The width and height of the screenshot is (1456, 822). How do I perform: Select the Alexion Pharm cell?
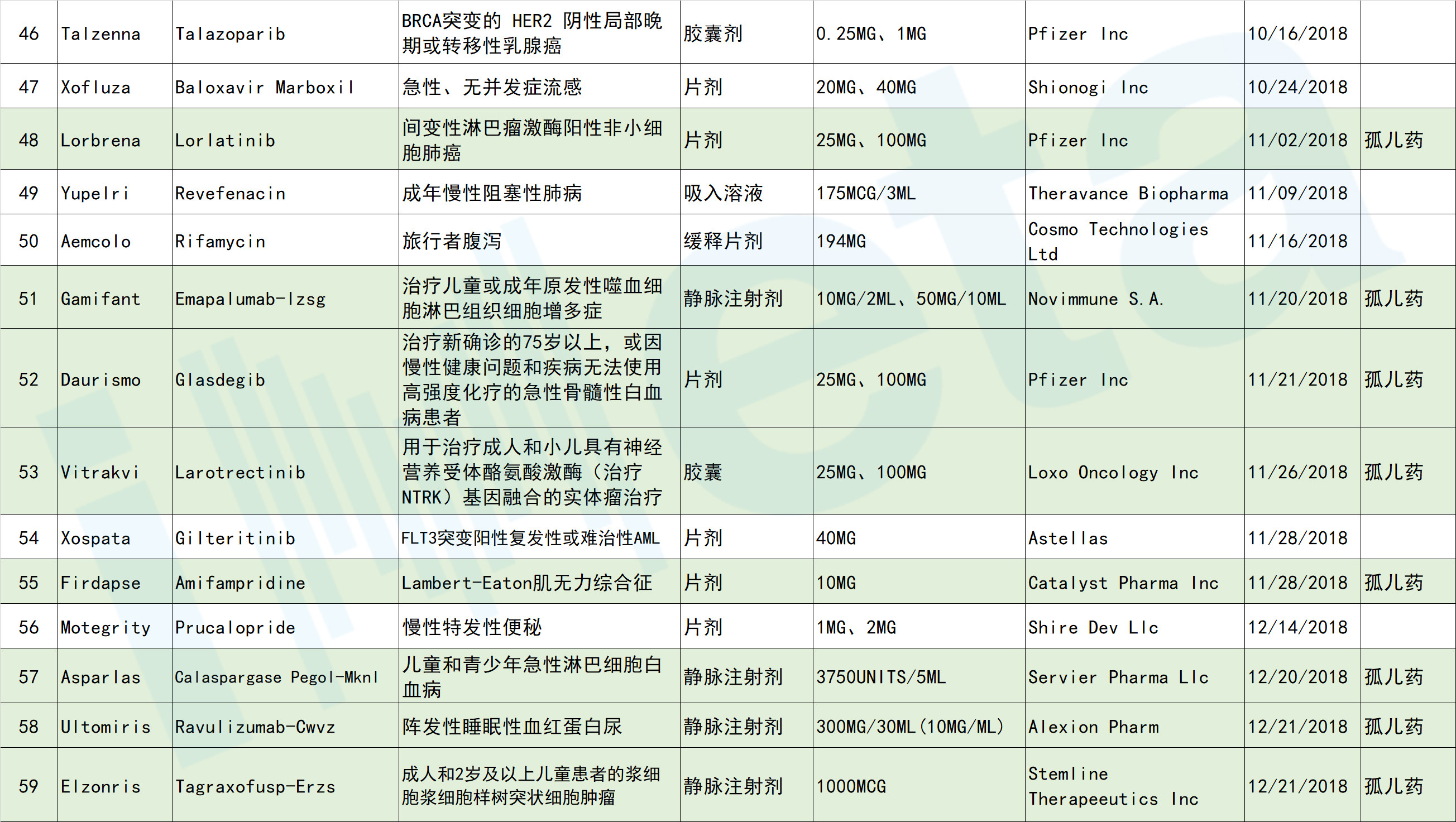[x=1135, y=725]
